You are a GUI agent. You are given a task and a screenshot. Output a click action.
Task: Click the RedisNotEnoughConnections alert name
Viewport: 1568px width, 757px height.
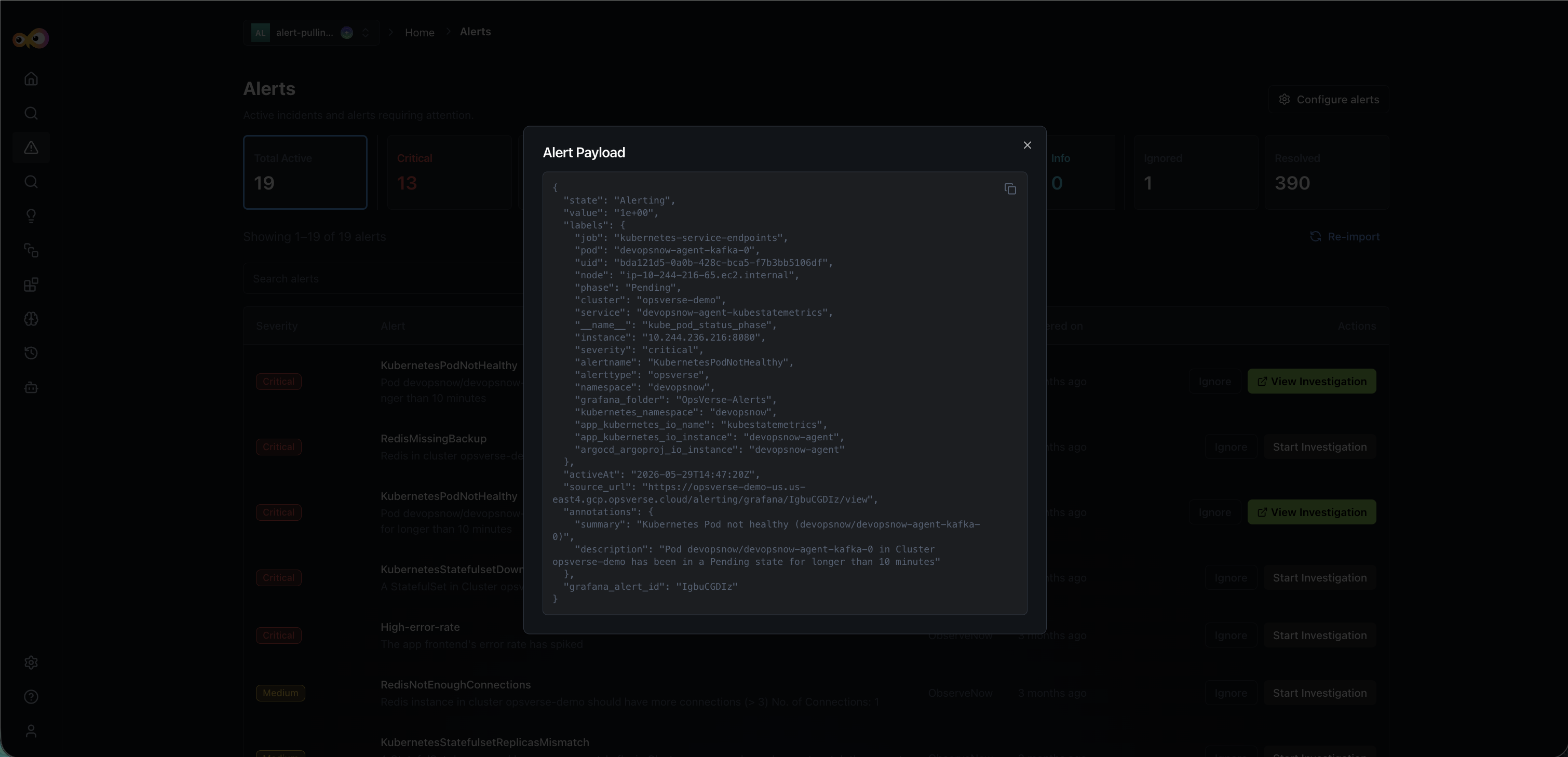(455, 685)
